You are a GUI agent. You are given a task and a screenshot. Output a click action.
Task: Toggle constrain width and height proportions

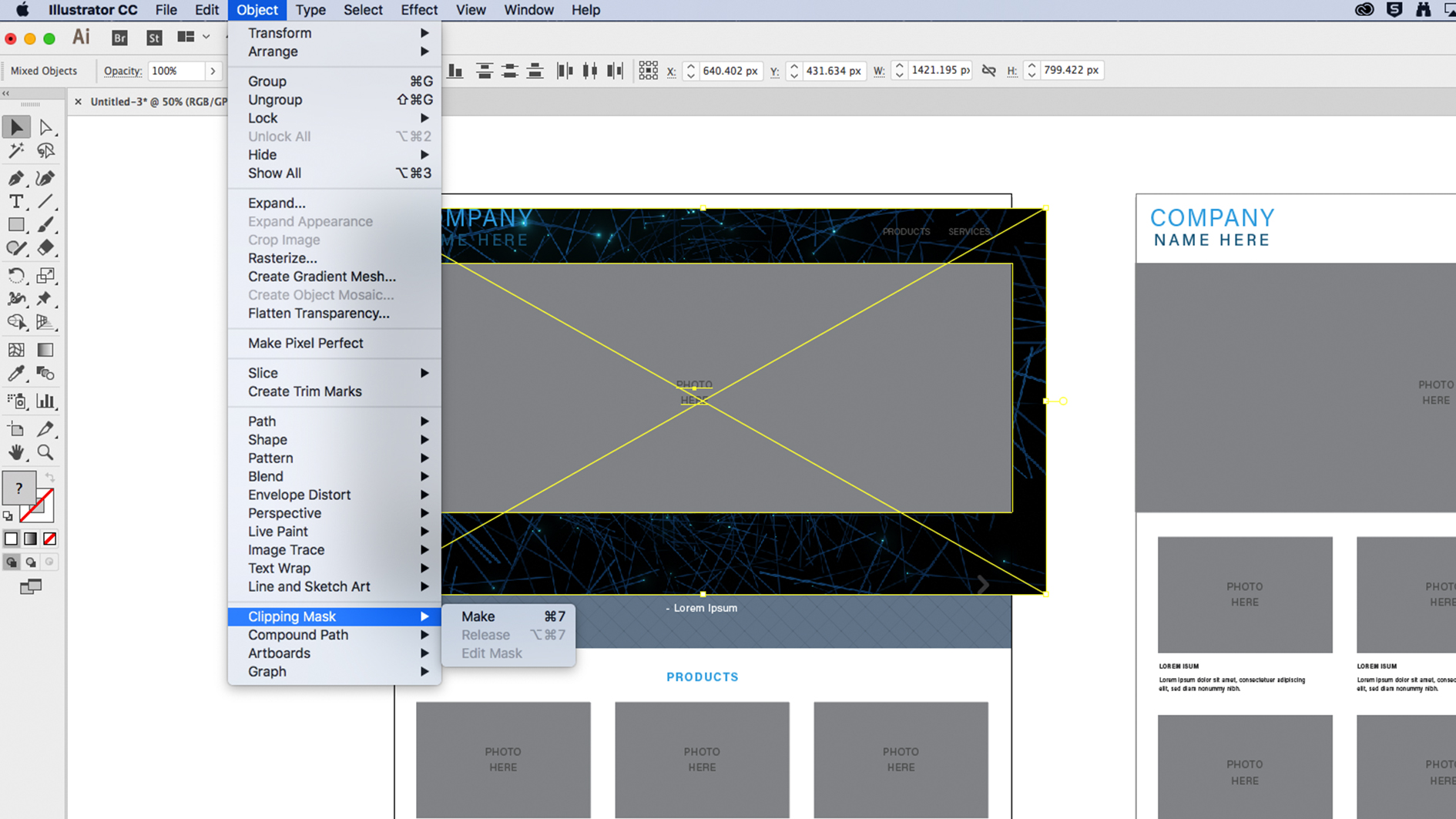[x=988, y=70]
